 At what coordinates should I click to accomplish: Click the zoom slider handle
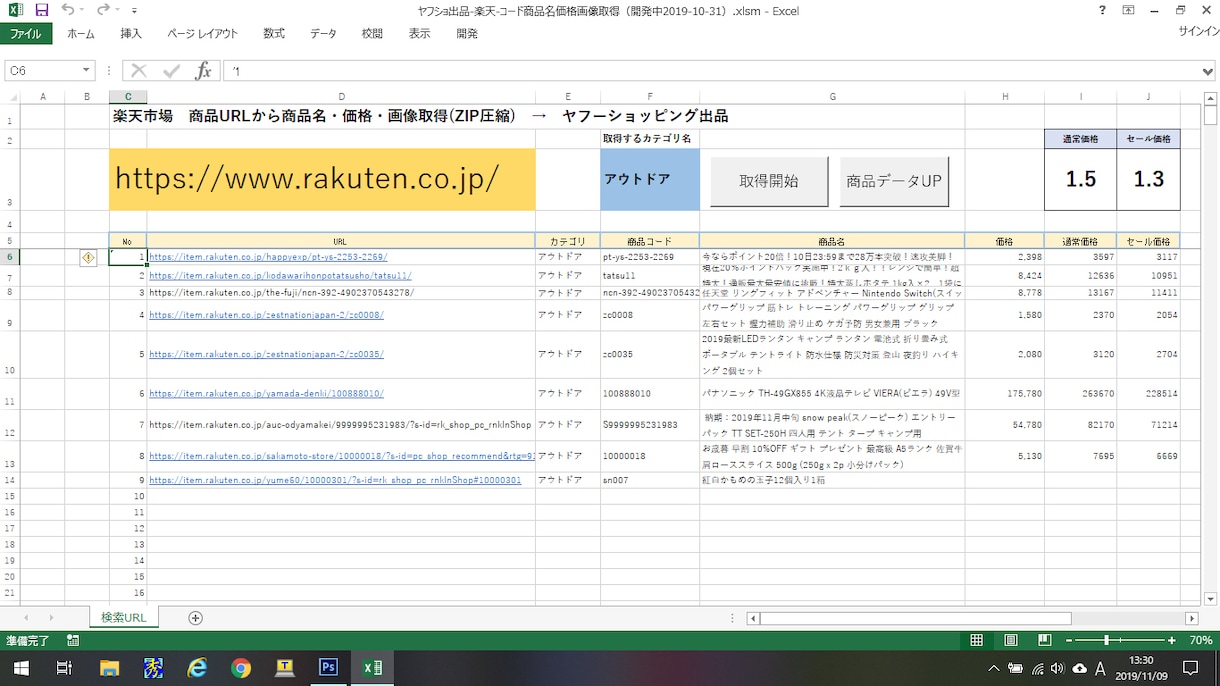click(1106, 640)
